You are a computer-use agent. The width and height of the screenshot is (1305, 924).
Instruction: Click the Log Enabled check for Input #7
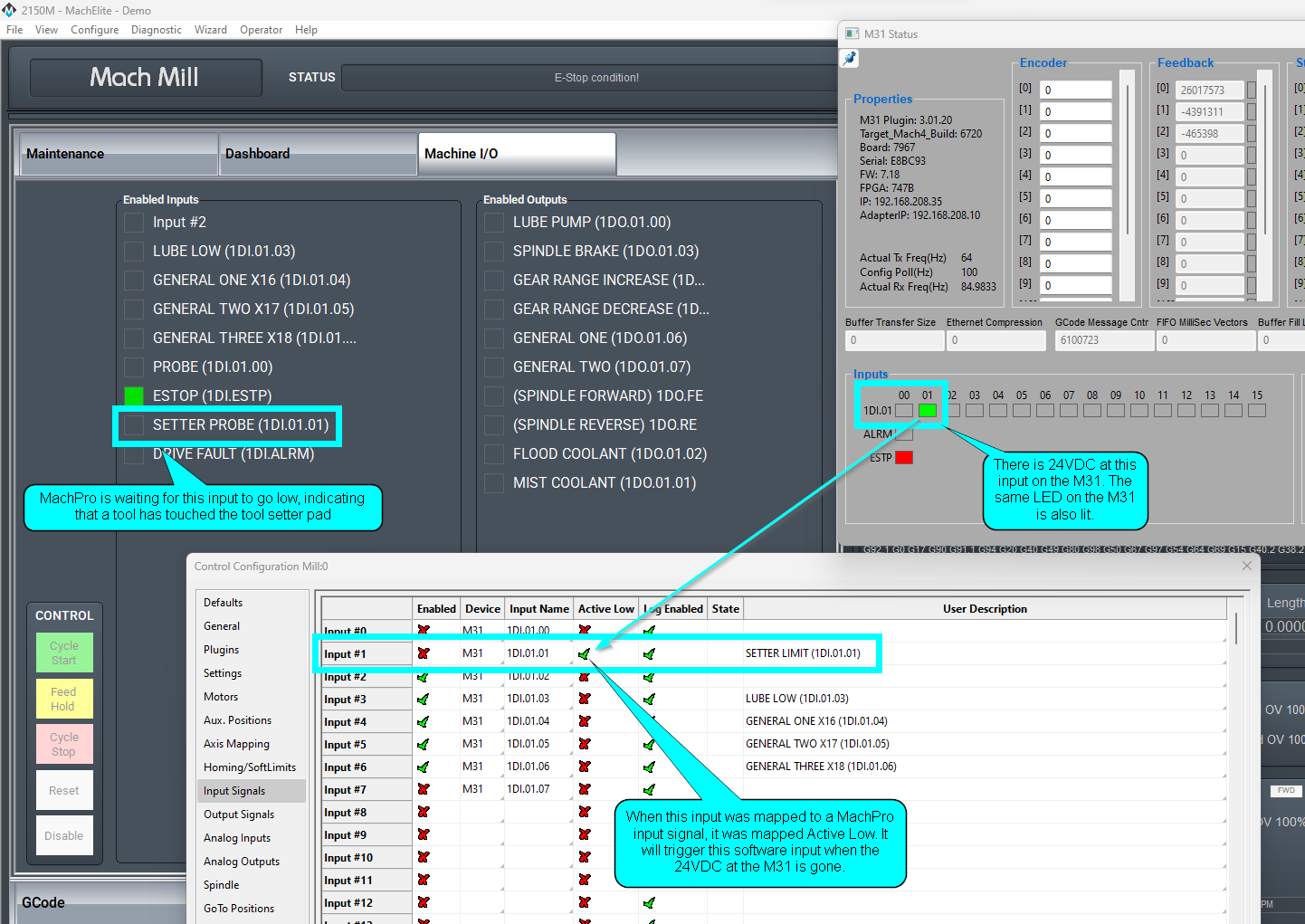tap(649, 789)
